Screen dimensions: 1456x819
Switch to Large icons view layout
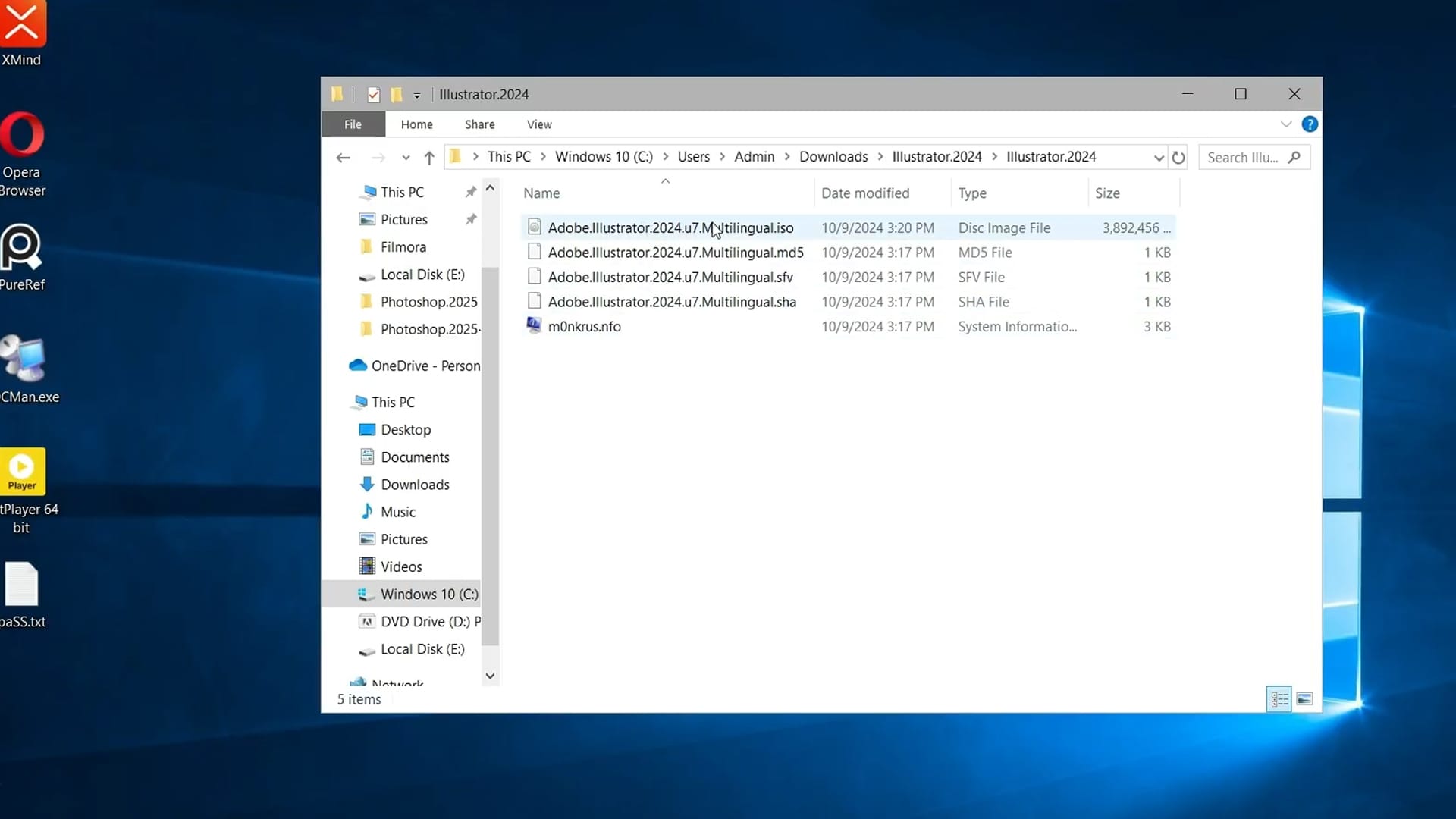tap(1304, 699)
